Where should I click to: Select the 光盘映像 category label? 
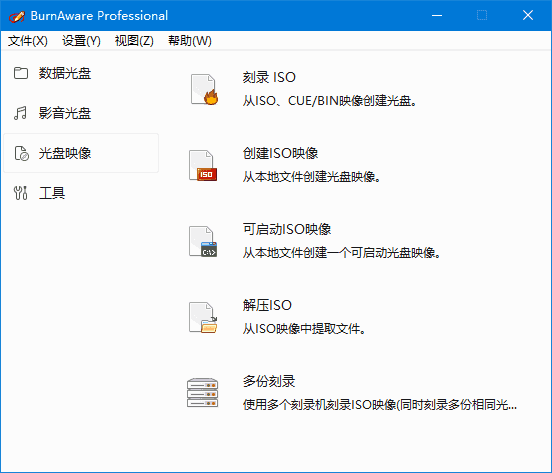coord(65,153)
